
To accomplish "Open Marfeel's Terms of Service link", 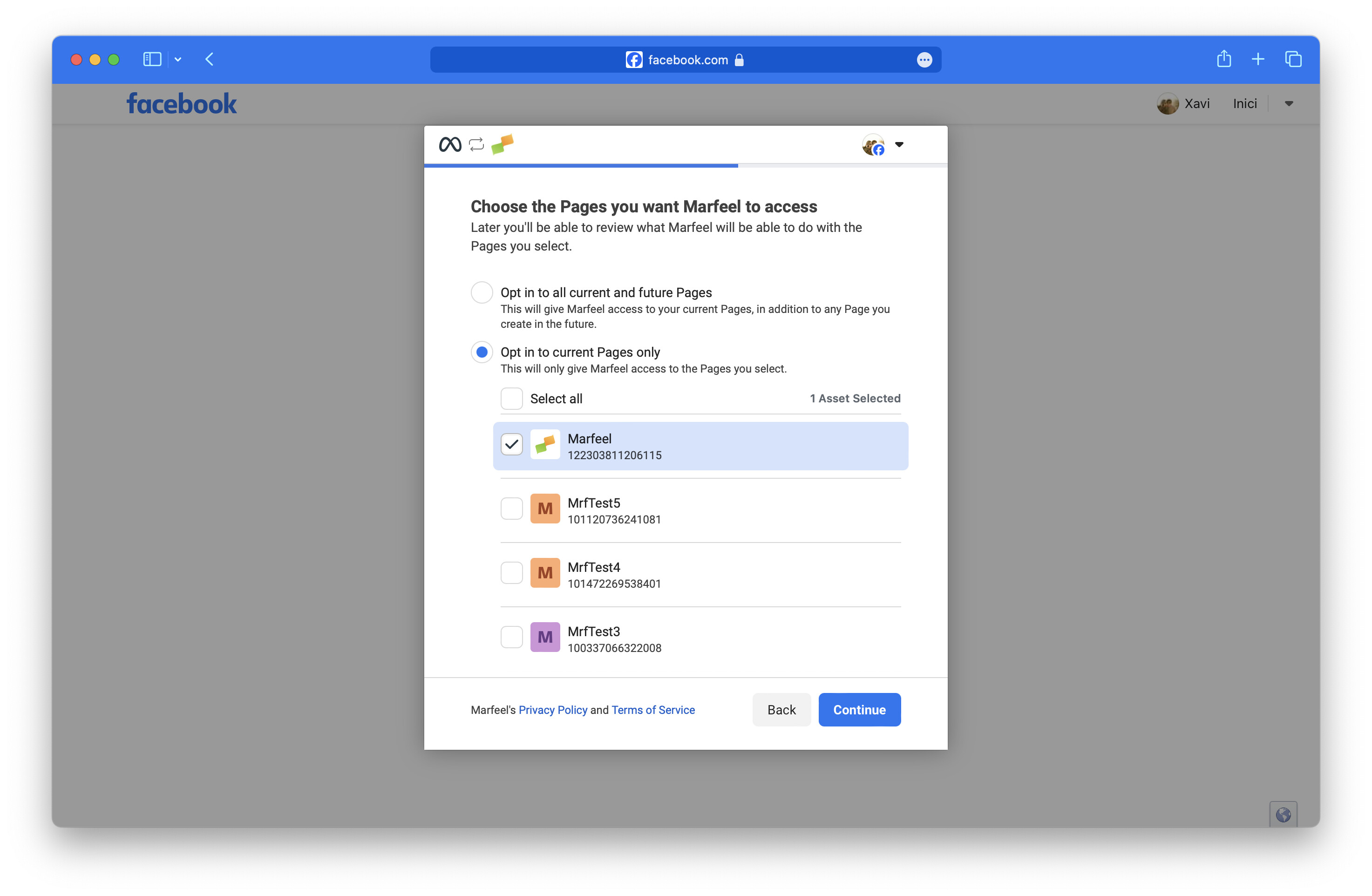I will tap(653, 710).
